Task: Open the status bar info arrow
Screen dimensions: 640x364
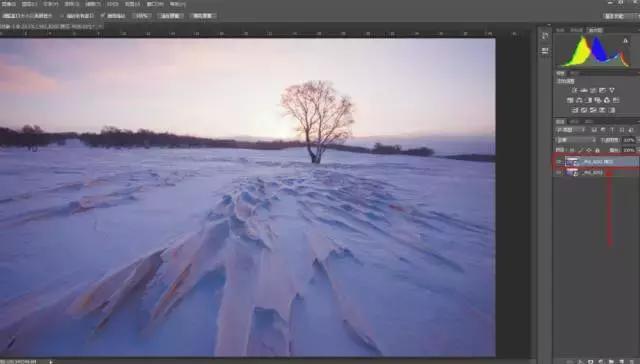Action: [51, 362]
